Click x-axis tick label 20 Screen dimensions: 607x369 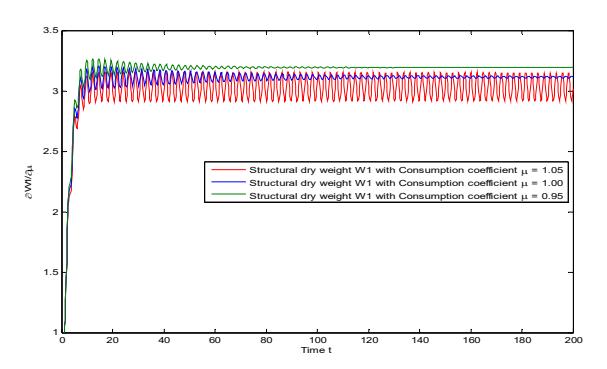[x=113, y=340]
